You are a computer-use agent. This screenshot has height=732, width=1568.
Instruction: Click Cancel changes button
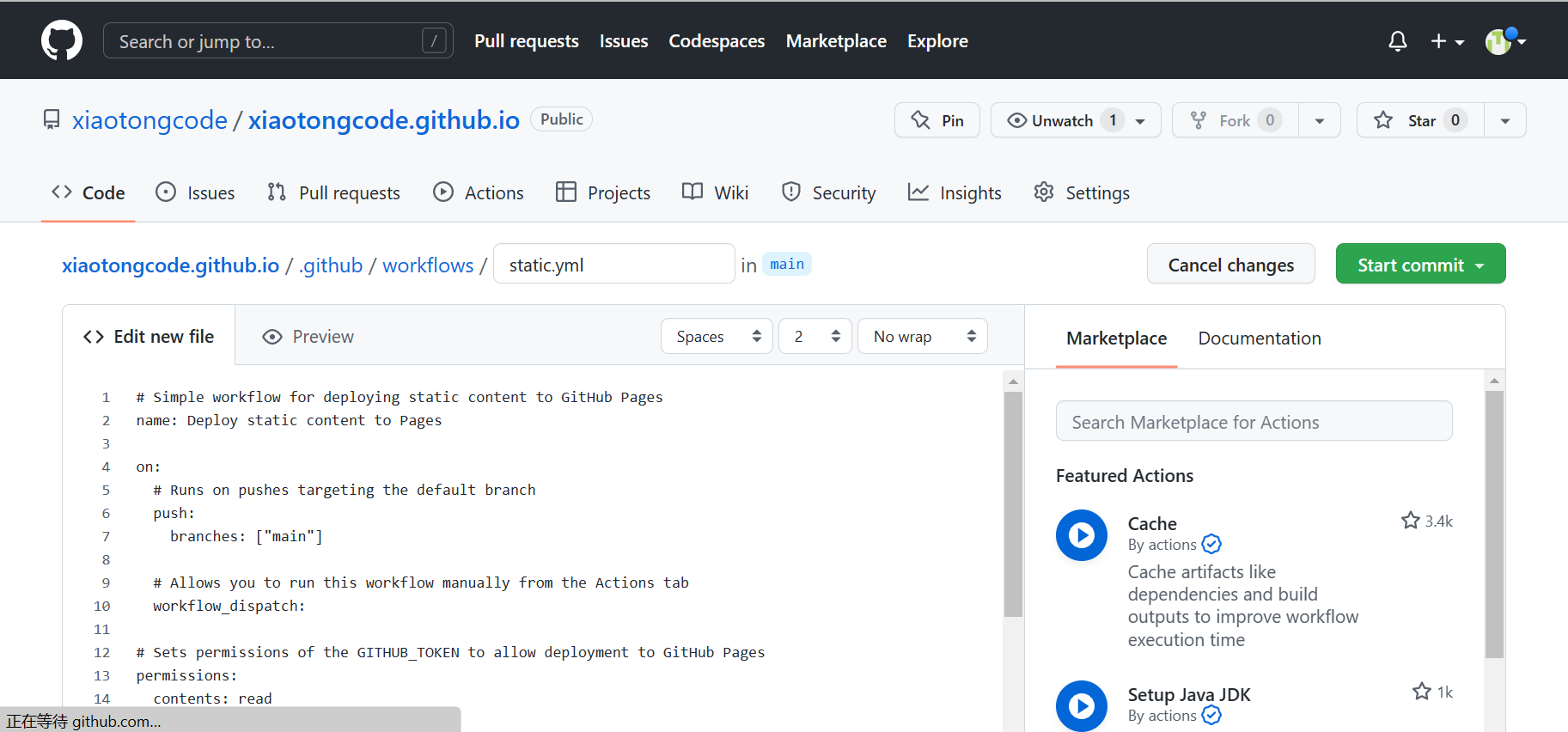tap(1230, 264)
